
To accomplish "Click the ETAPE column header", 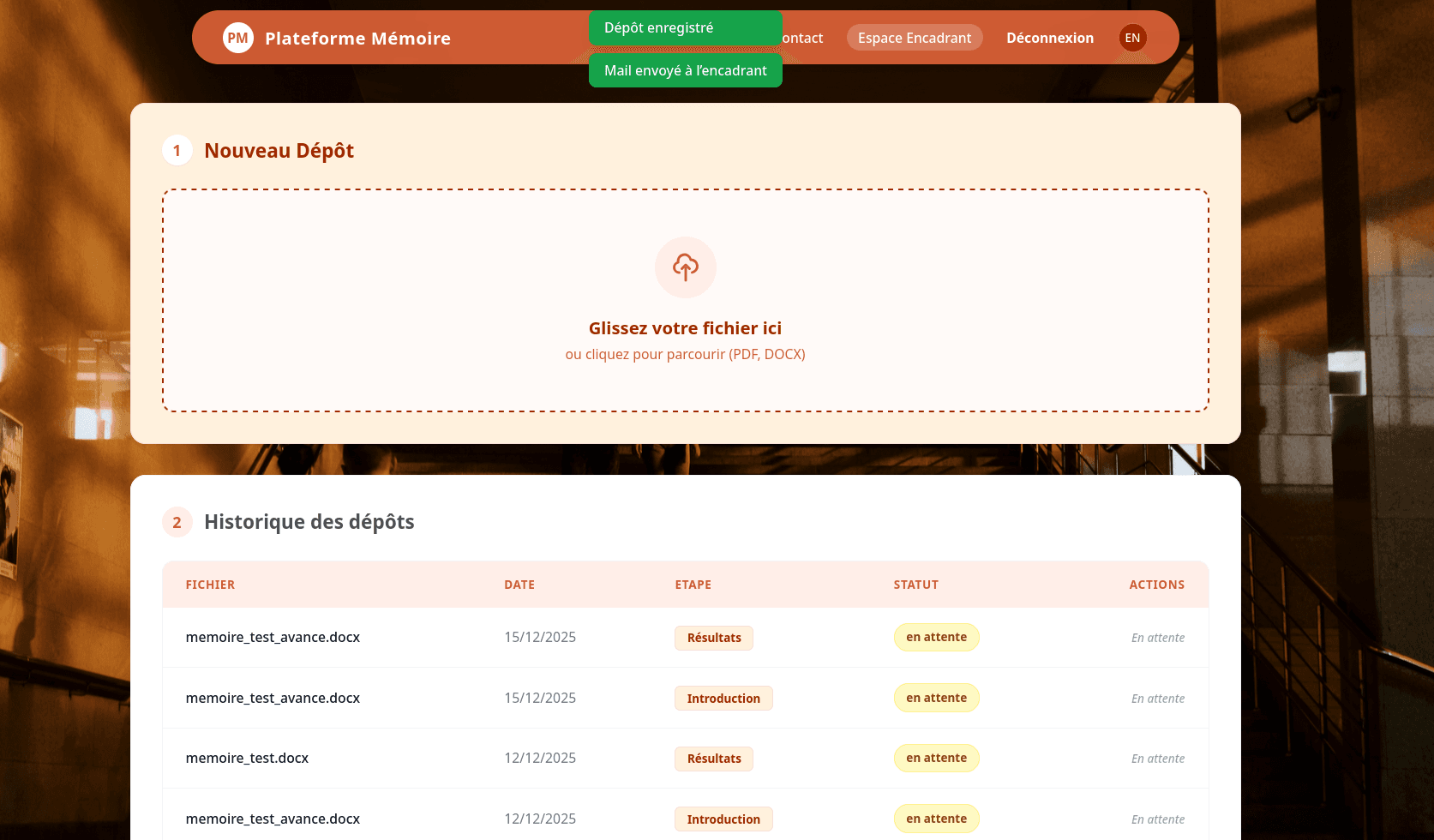I will pyautogui.click(x=693, y=585).
